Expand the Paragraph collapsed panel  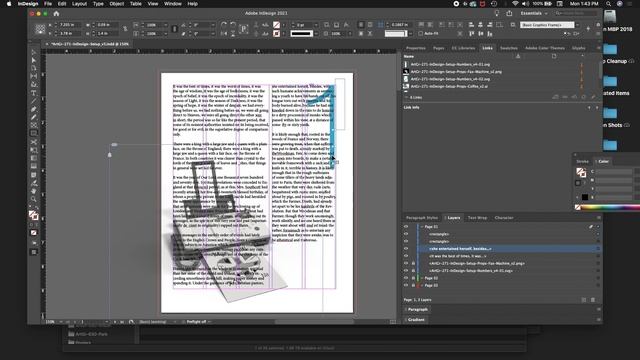point(418,309)
